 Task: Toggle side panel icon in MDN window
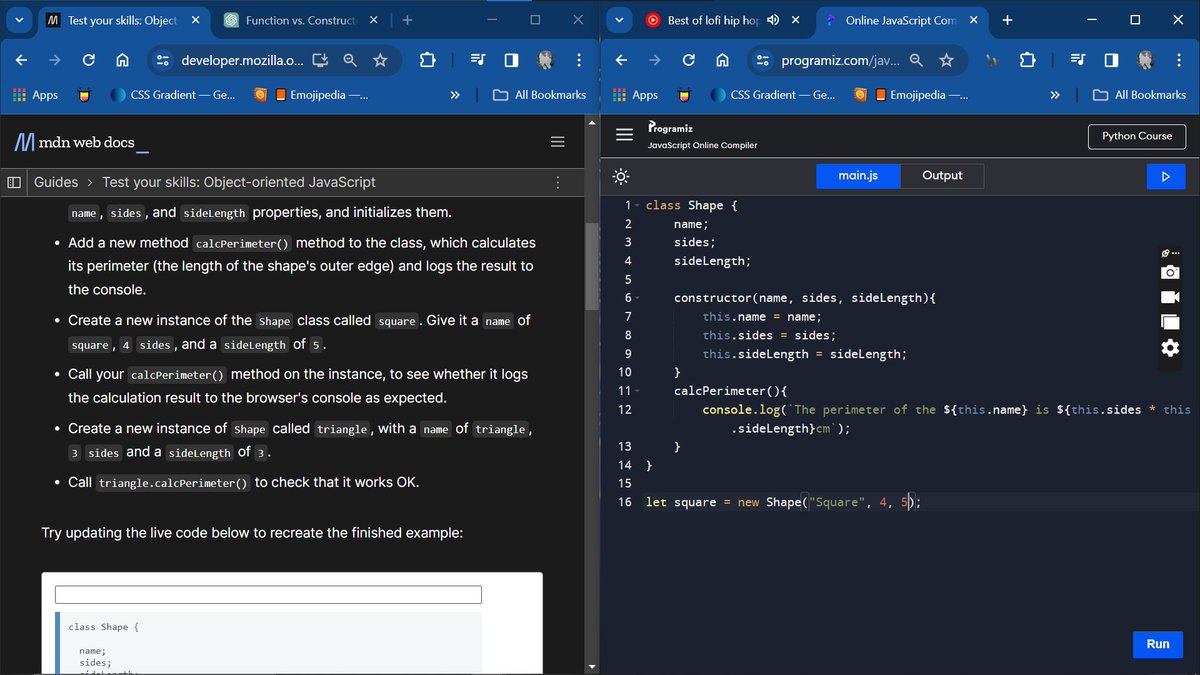(x=512, y=60)
